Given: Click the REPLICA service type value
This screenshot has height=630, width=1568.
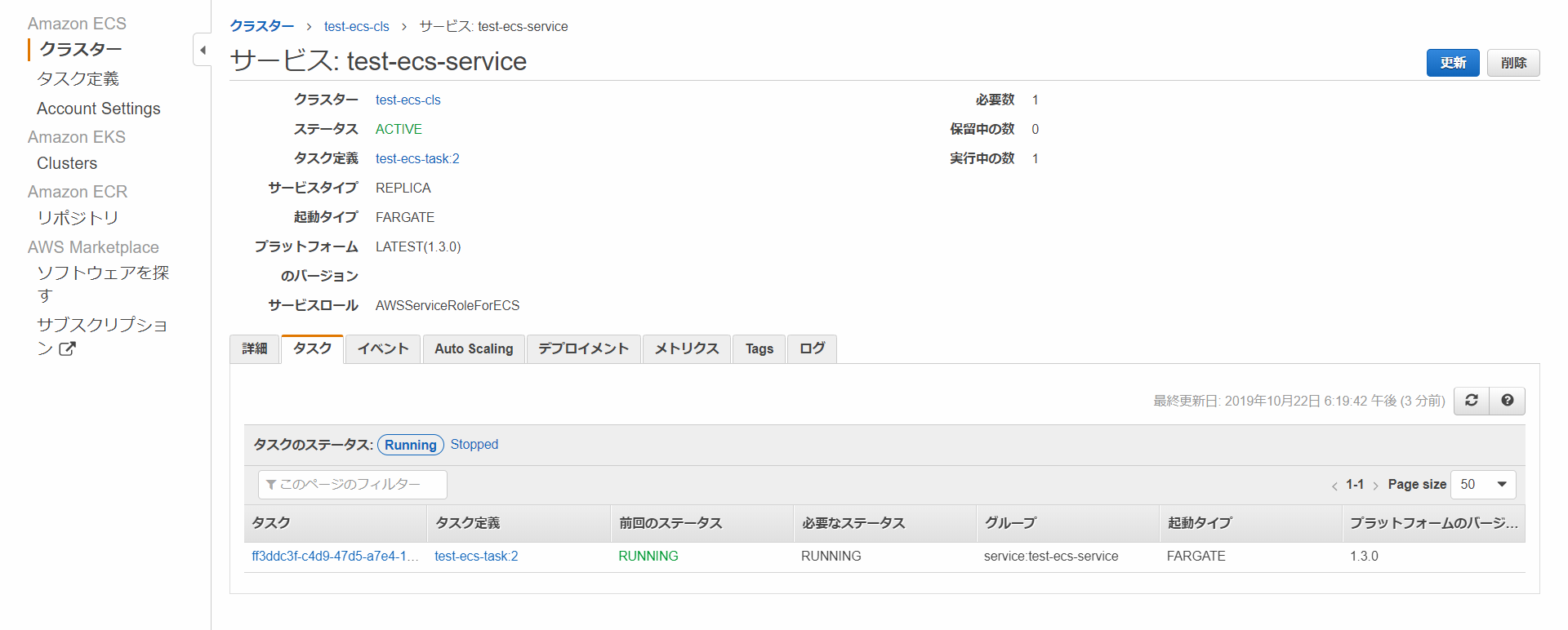Looking at the screenshot, I should point(403,189).
